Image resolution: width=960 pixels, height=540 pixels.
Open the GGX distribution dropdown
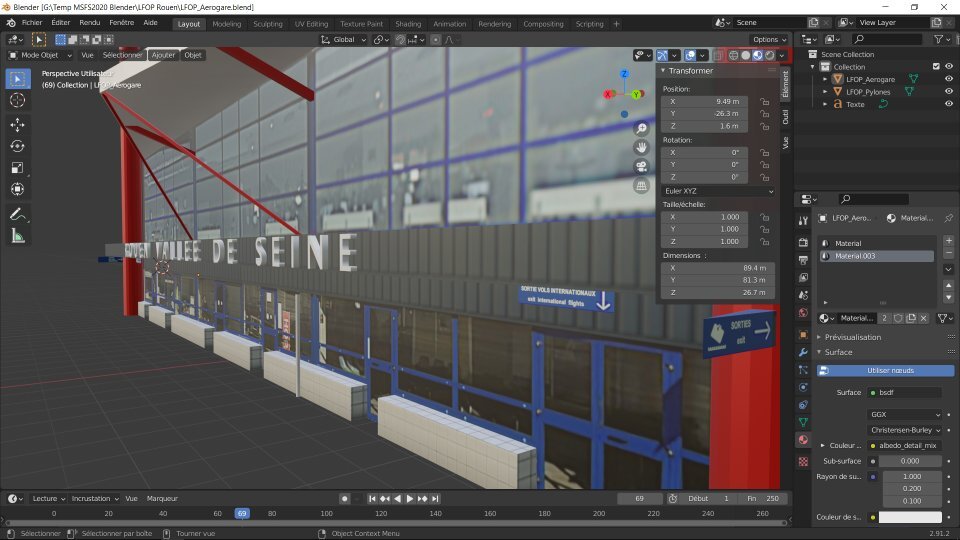click(x=905, y=414)
